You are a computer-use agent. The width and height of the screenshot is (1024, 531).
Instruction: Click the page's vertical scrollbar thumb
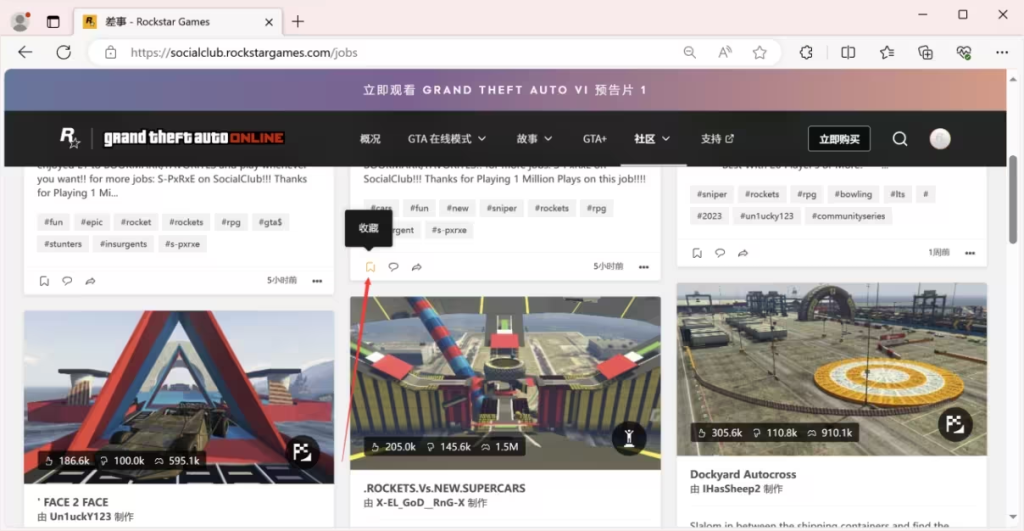1013,199
